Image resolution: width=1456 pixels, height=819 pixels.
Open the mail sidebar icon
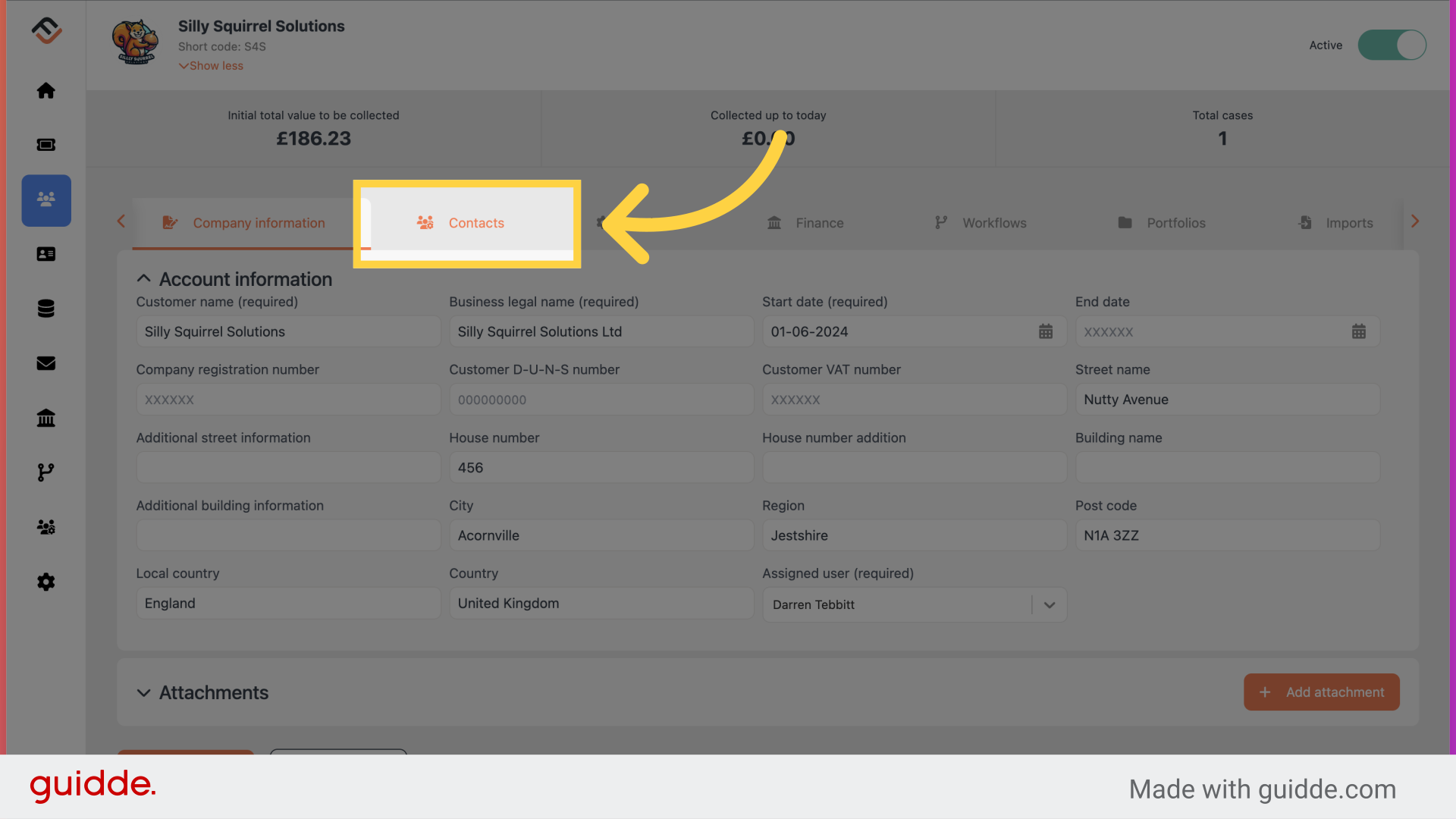(46, 363)
